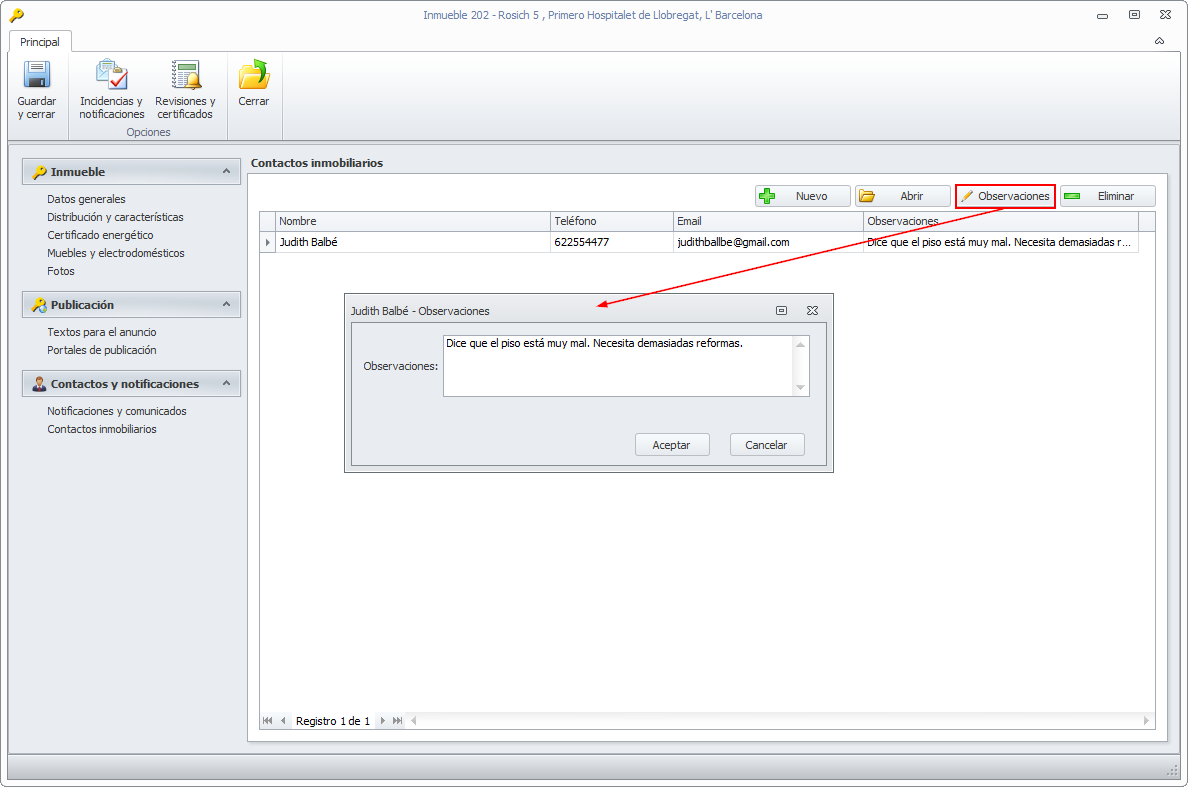Close the Judith Balbé Observaciones dialog
The width and height of the screenshot is (1188, 787).
pos(812,311)
